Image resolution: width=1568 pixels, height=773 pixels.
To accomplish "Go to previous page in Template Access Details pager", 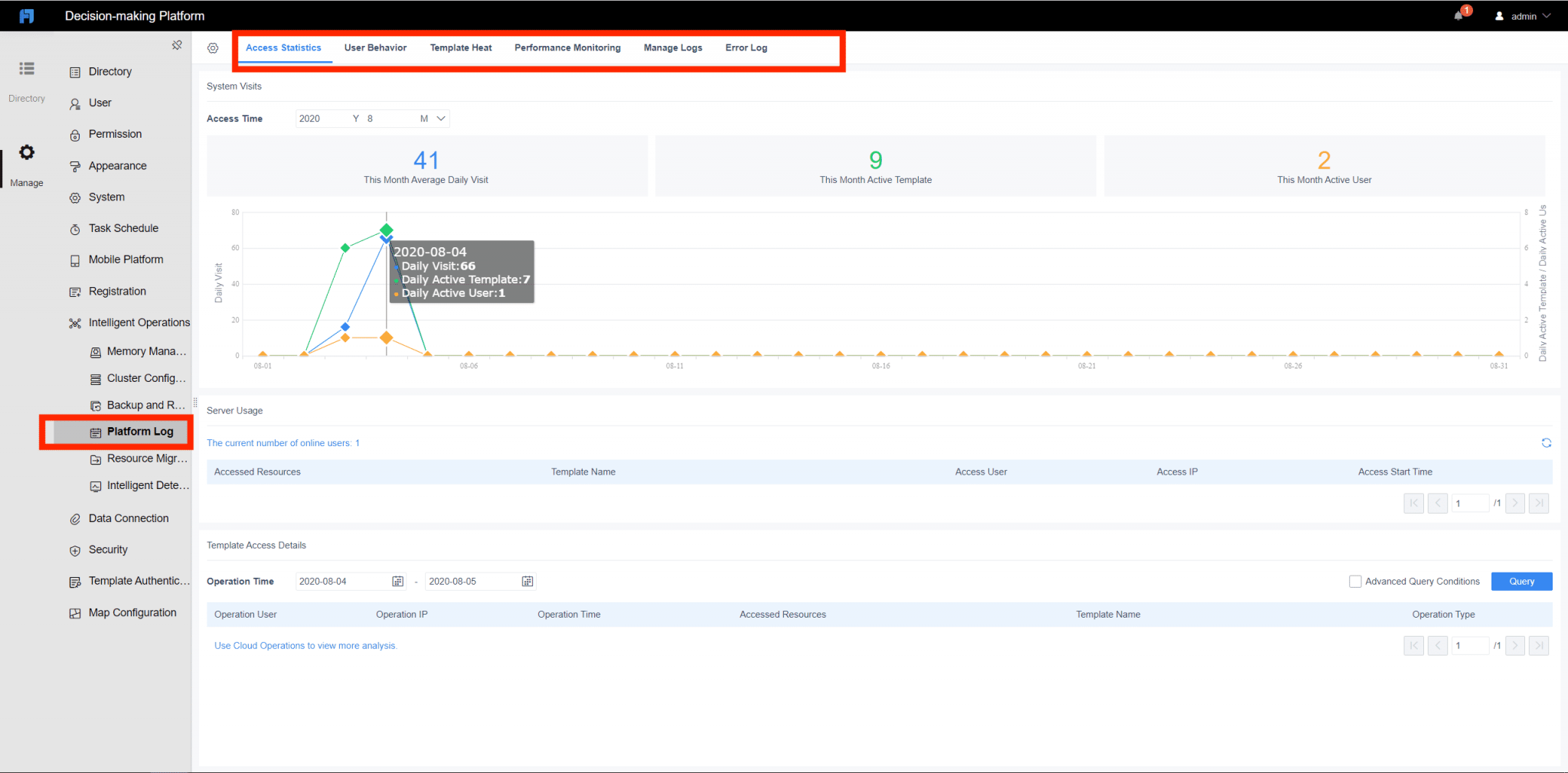I will [1438, 645].
